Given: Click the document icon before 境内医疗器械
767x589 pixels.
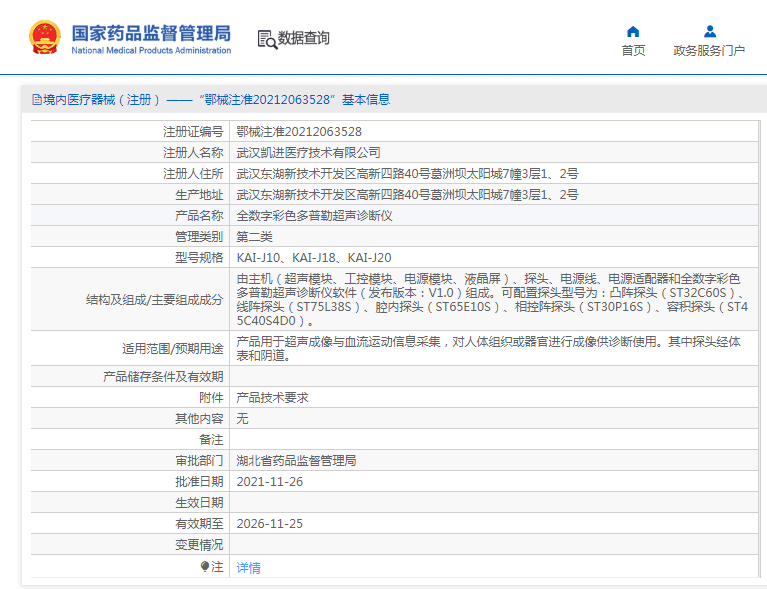Looking at the screenshot, I should point(36,100).
